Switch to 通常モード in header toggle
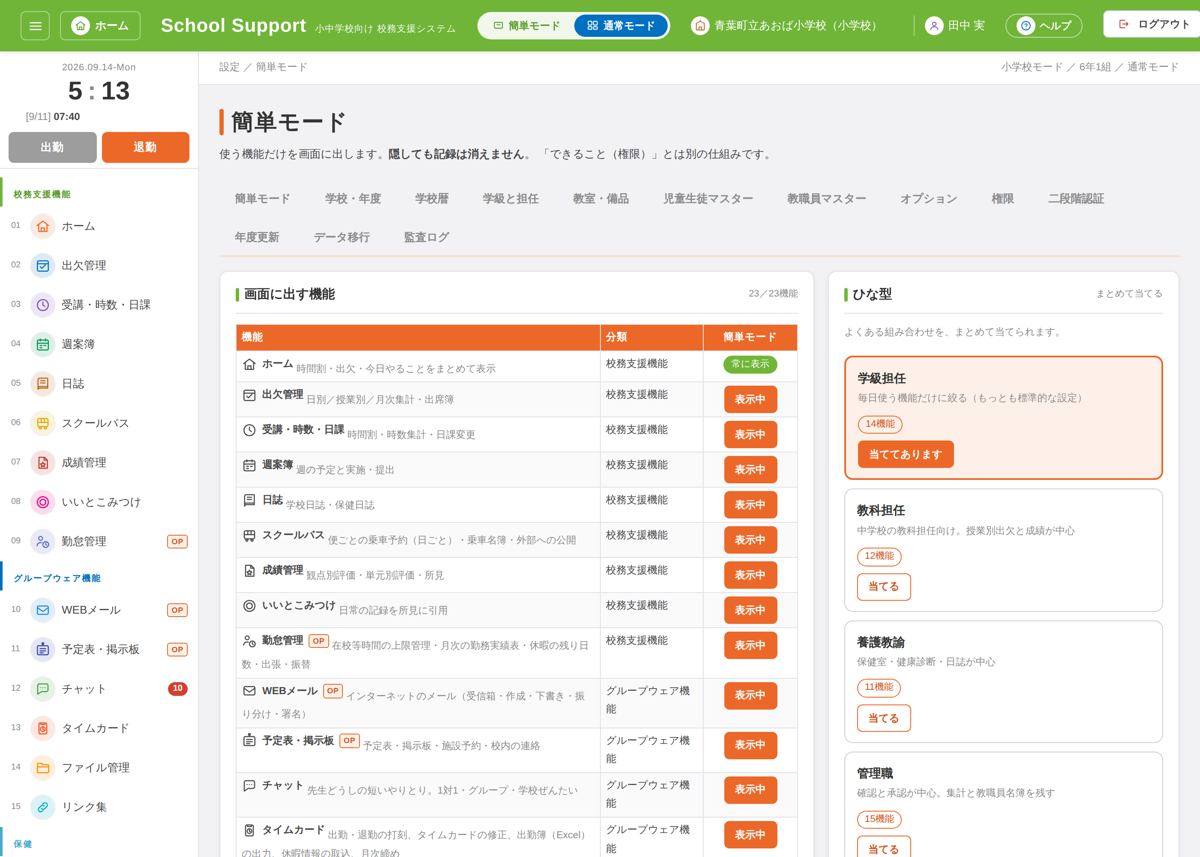 (x=620, y=25)
